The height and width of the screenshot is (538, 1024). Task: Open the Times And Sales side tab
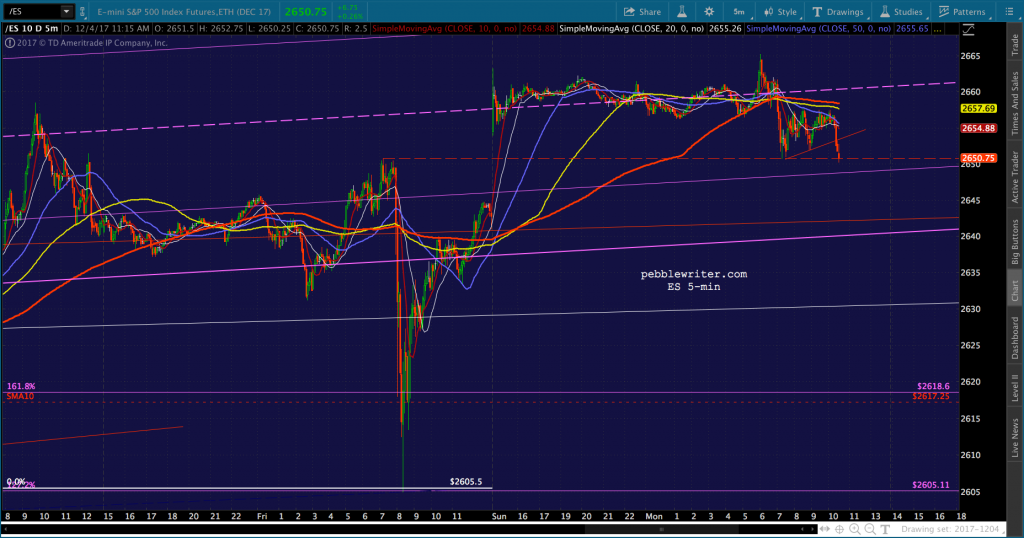[1015, 103]
